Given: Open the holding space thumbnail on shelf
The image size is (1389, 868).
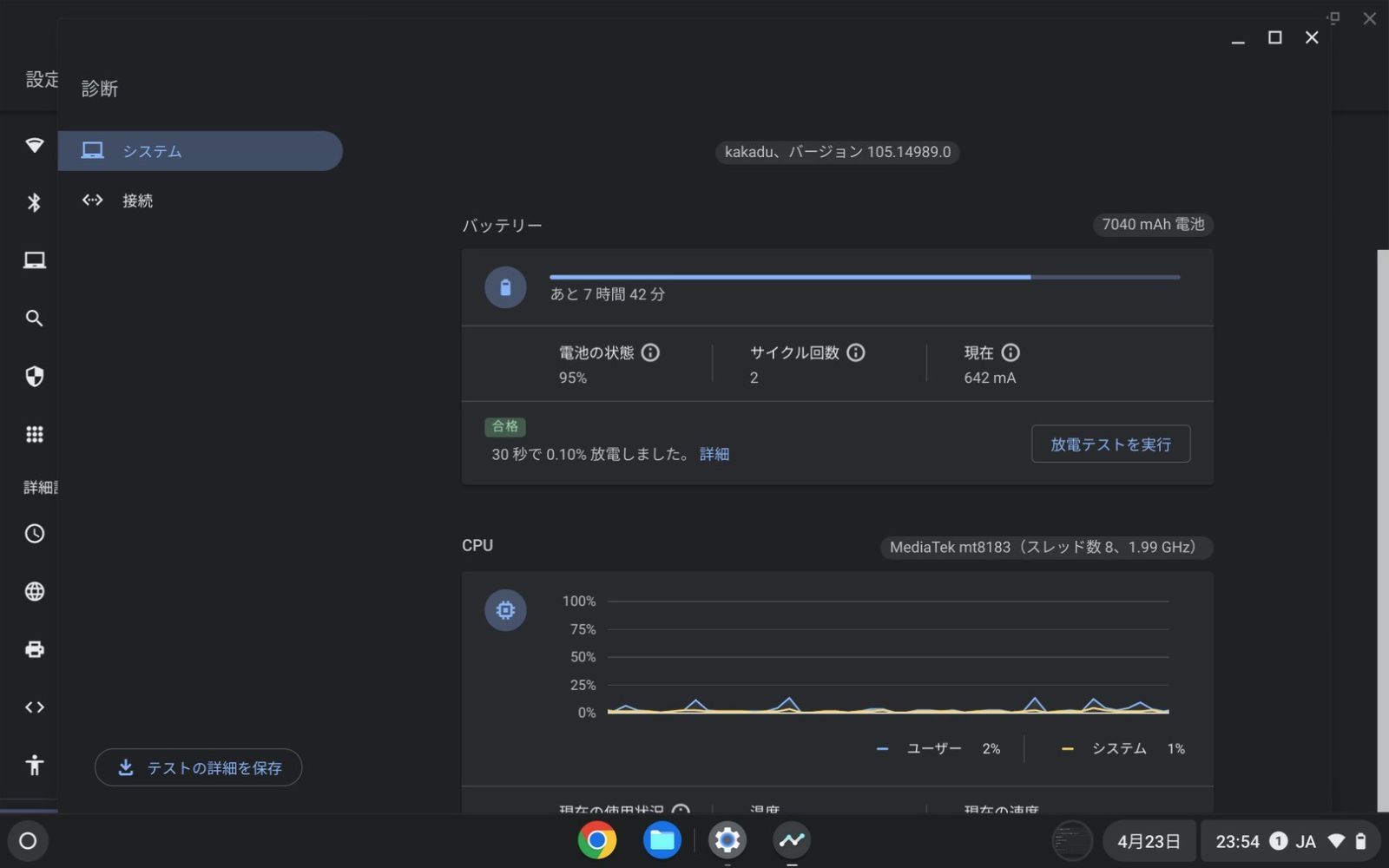Looking at the screenshot, I should [x=1072, y=841].
